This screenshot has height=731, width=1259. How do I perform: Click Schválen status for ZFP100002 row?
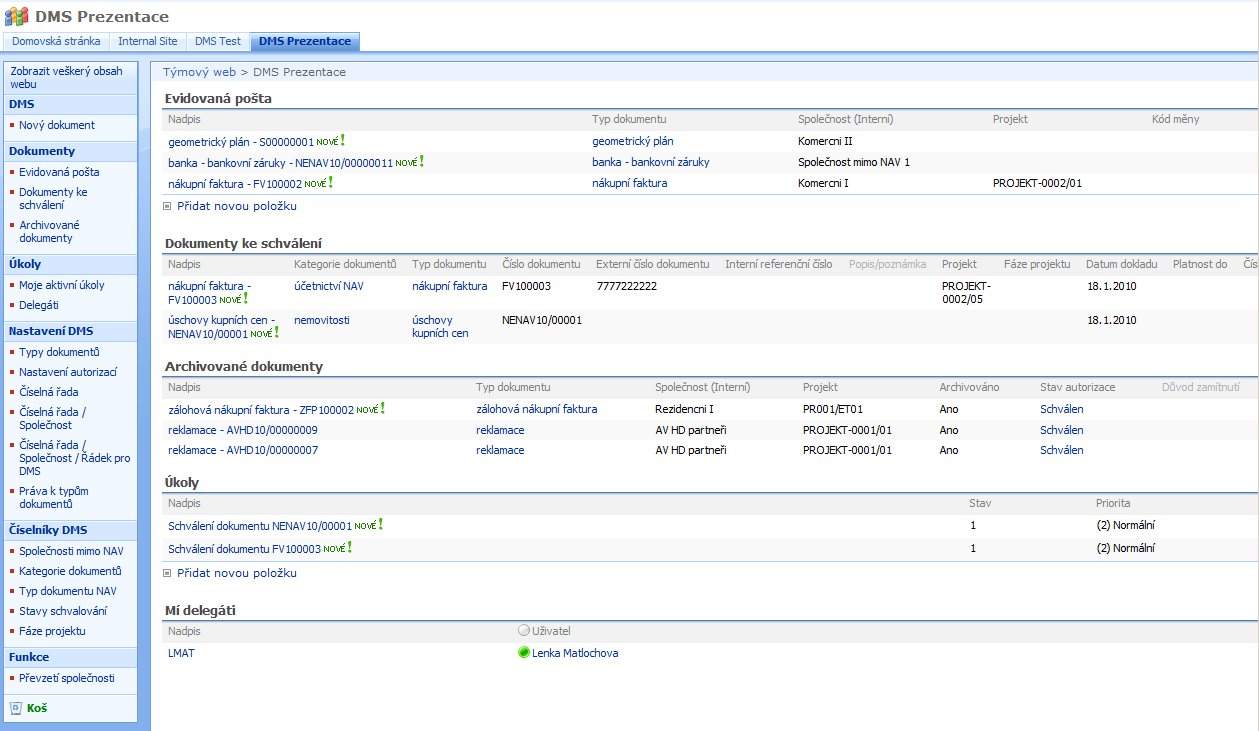(x=1062, y=409)
